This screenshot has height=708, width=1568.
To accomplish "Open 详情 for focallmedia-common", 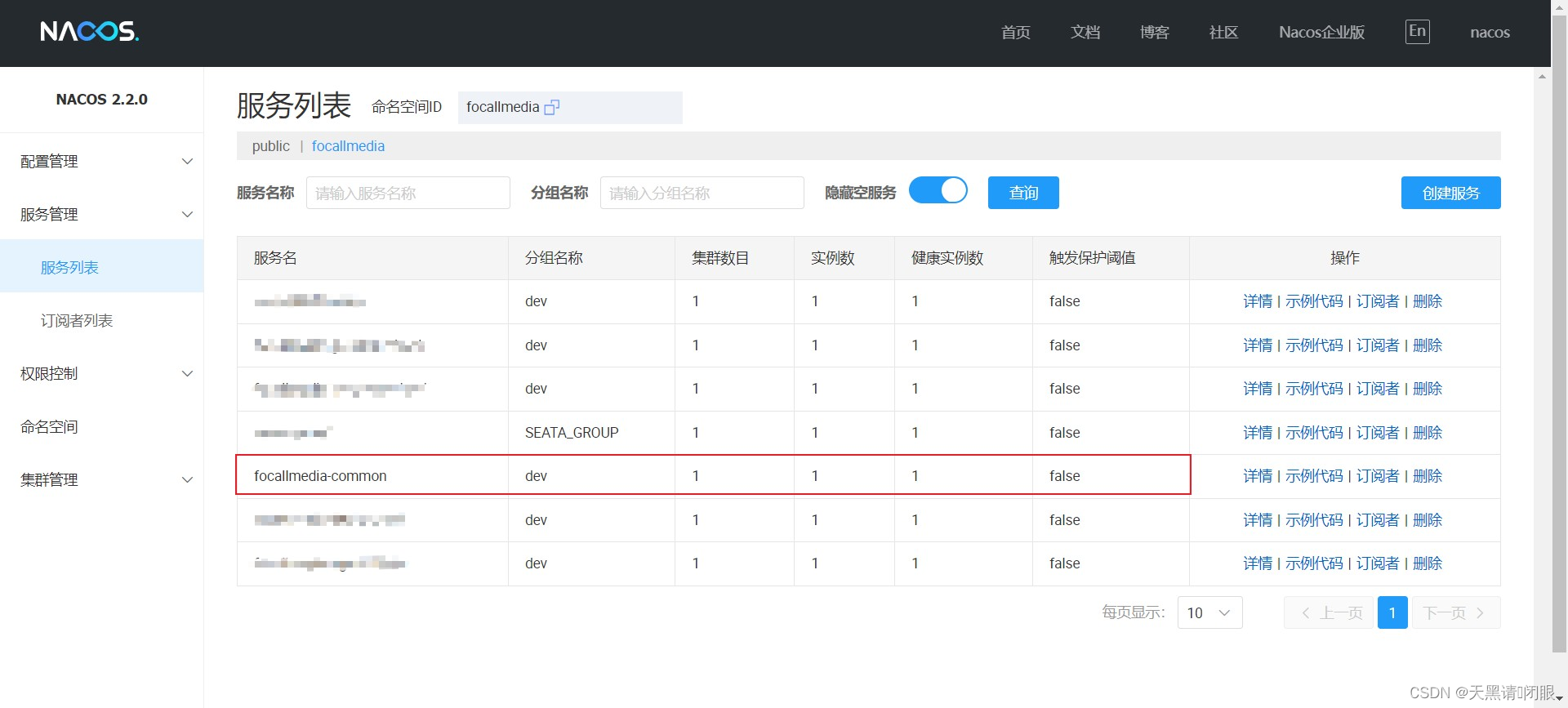I will pyautogui.click(x=1258, y=476).
